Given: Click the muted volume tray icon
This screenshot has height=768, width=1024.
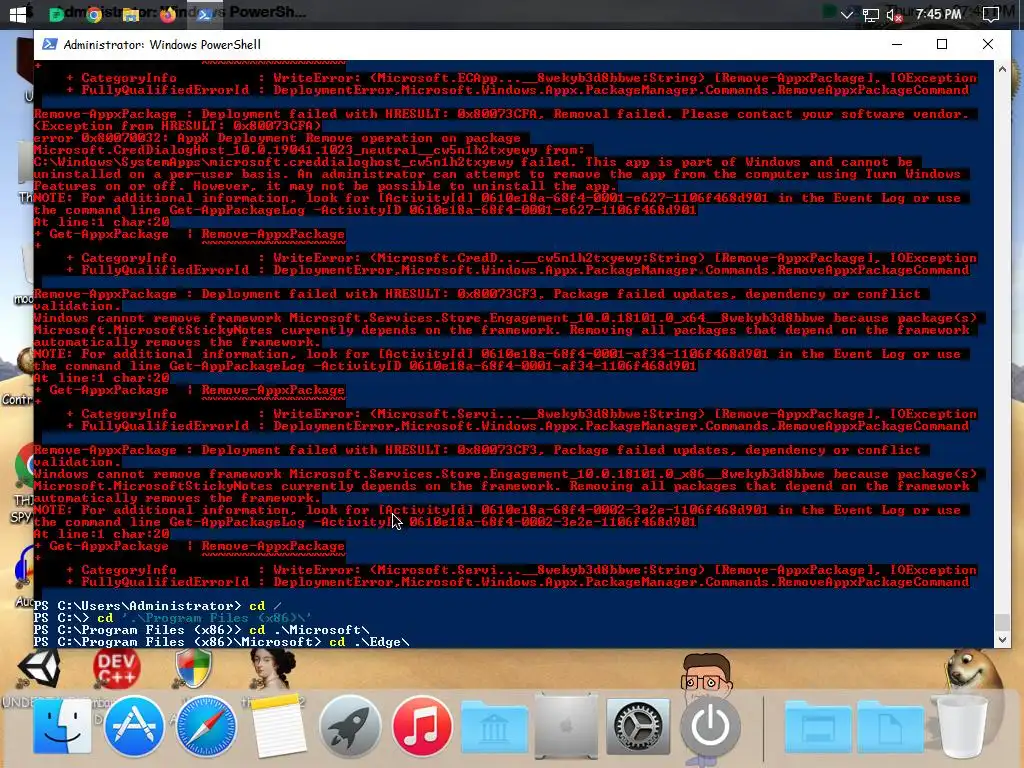Looking at the screenshot, I should tap(894, 15).
